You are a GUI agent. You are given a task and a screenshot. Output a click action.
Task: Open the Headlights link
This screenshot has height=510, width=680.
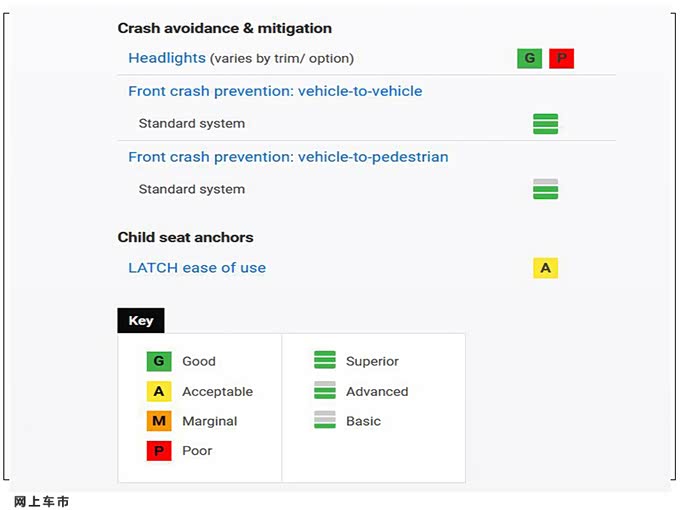(167, 58)
